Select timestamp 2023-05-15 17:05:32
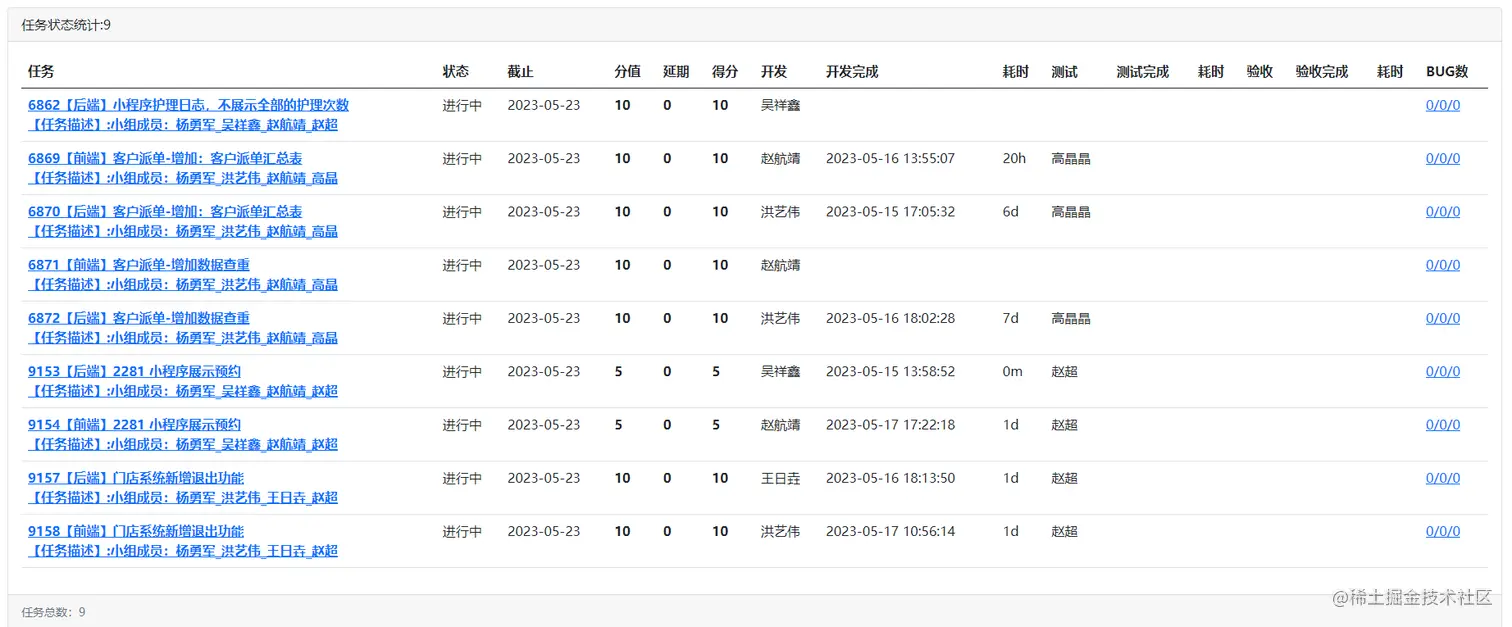This screenshot has height=627, width=1512. [x=890, y=211]
